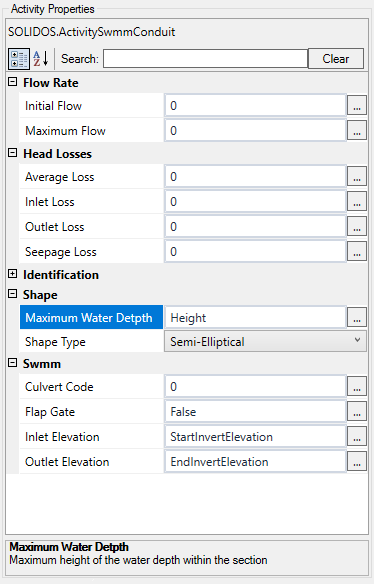The width and height of the screenshot is (374, 584).
Task: Open ellipsis editor for Maximum Flow
Action: [x=357, y=131]
